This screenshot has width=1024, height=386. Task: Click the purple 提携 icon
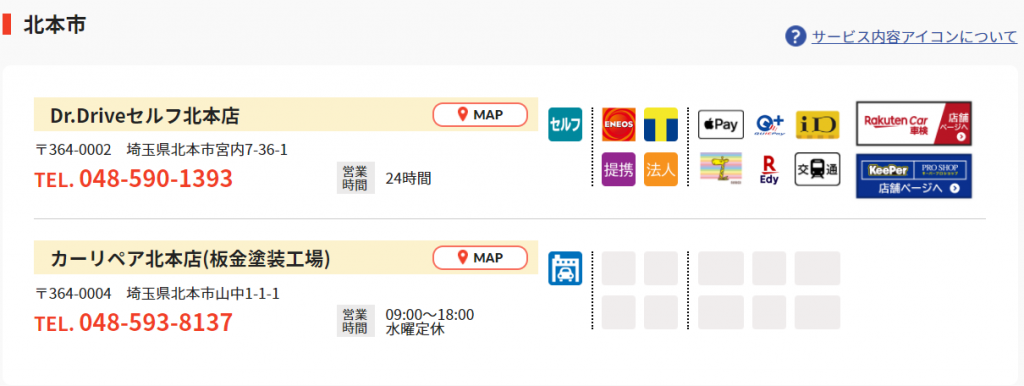click(618, 169)
